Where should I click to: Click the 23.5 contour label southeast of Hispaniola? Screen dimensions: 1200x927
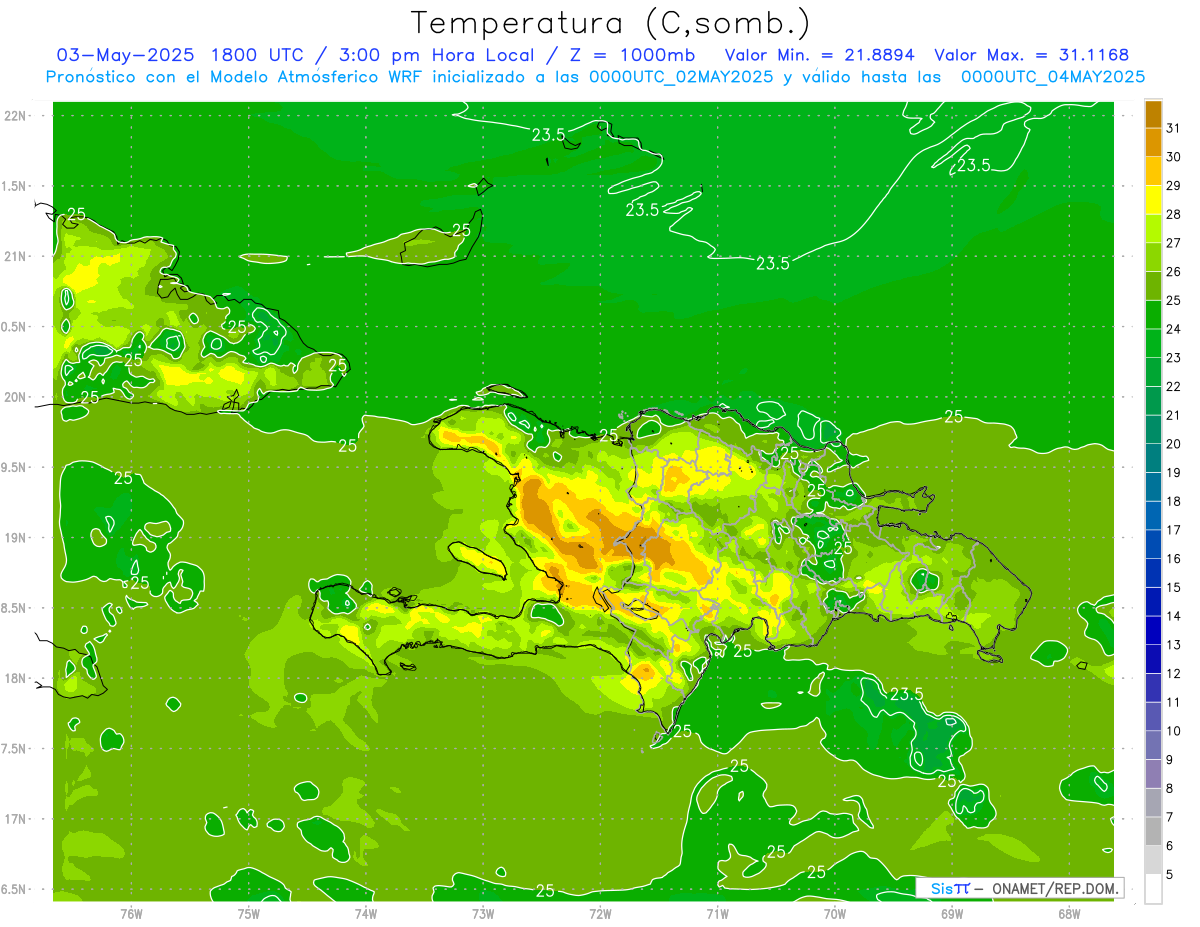tap(906, 694)
